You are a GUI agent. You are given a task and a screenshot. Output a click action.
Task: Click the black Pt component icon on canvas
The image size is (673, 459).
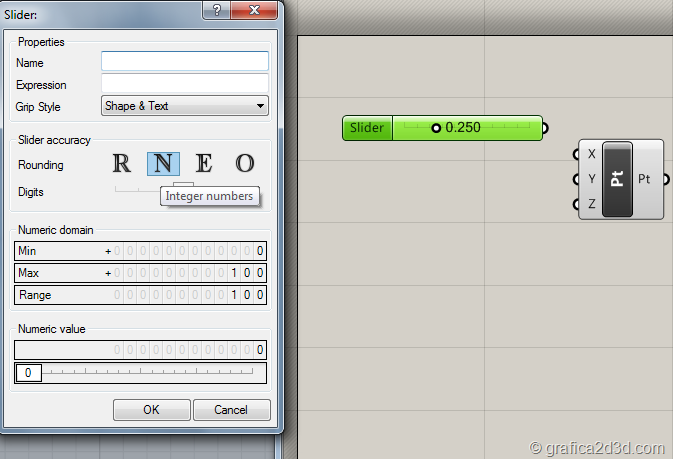click(617, 180)
